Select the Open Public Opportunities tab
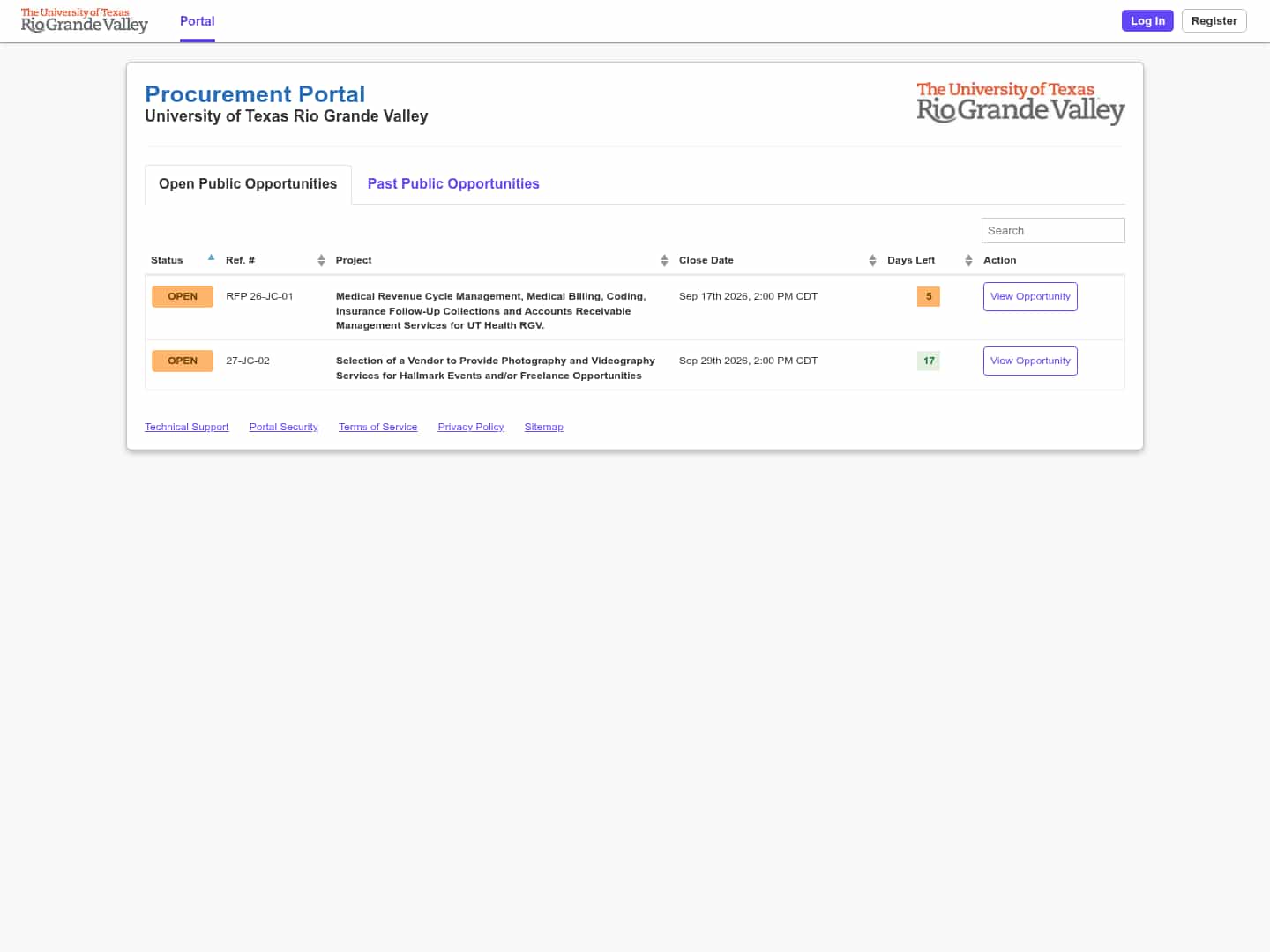Screen dimensions: 1270x952 point(248,184)
